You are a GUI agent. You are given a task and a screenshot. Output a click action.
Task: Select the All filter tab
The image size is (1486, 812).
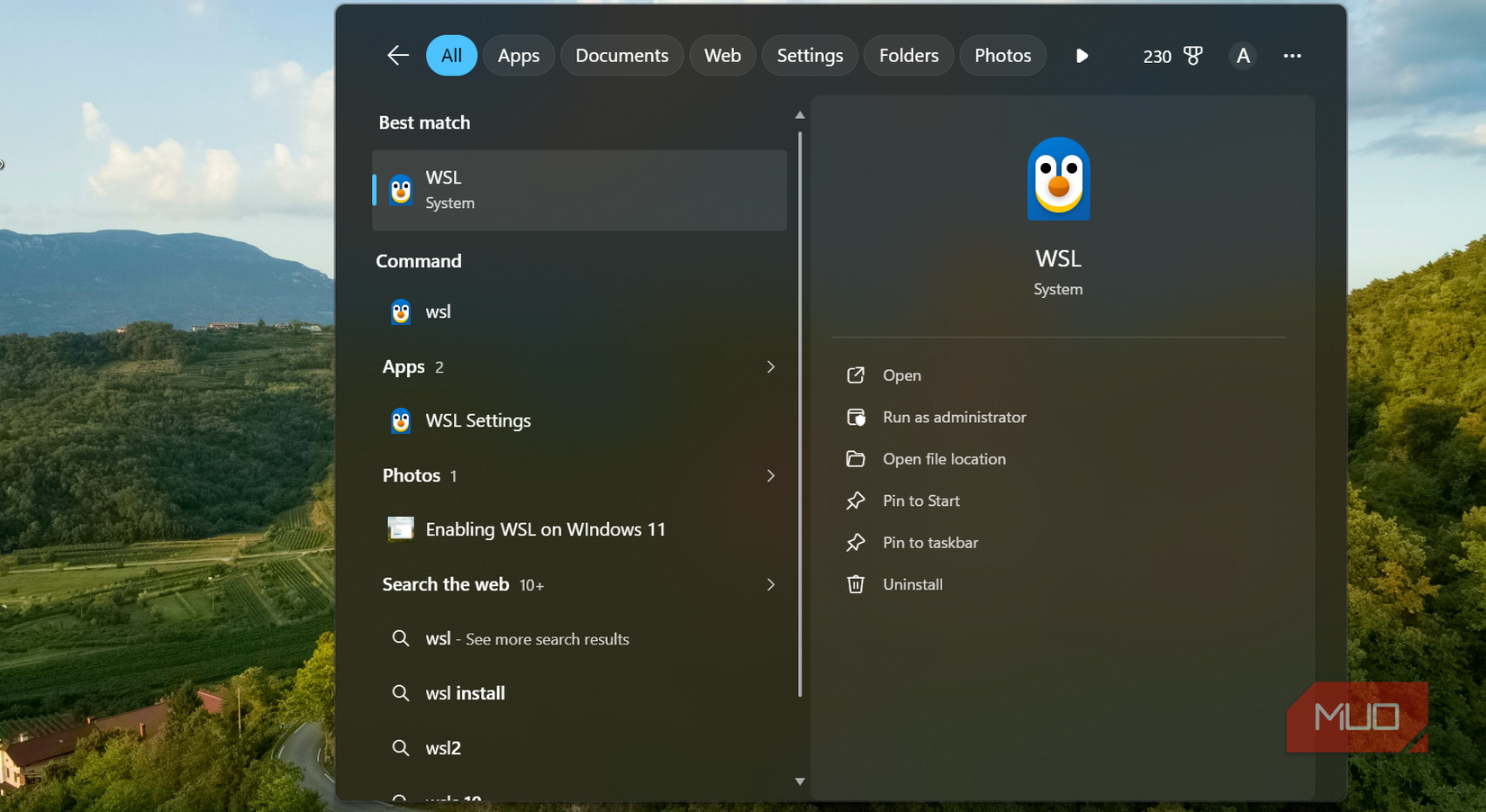[x=451, y=56]
